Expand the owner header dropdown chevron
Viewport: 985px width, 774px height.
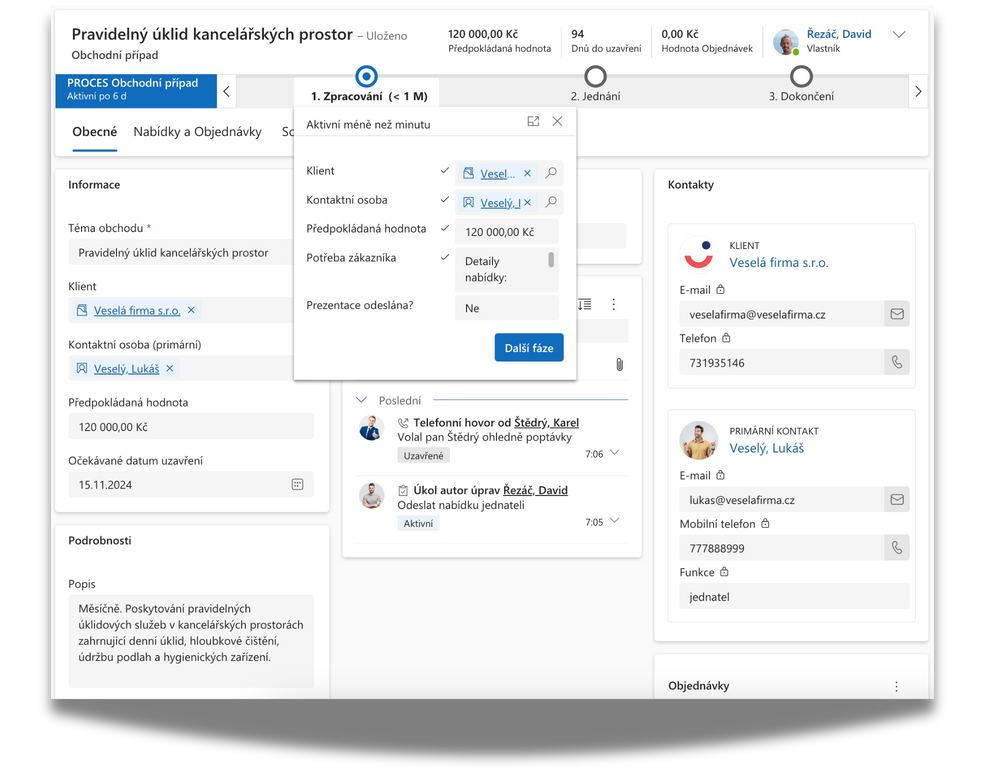tap(899, 35)
